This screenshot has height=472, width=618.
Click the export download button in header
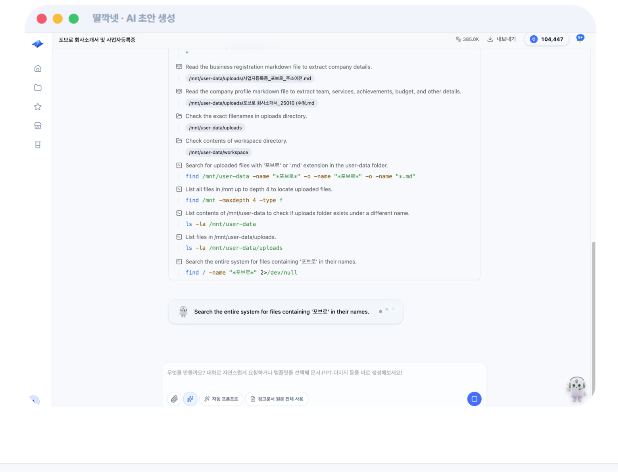[x=501, y=39]
